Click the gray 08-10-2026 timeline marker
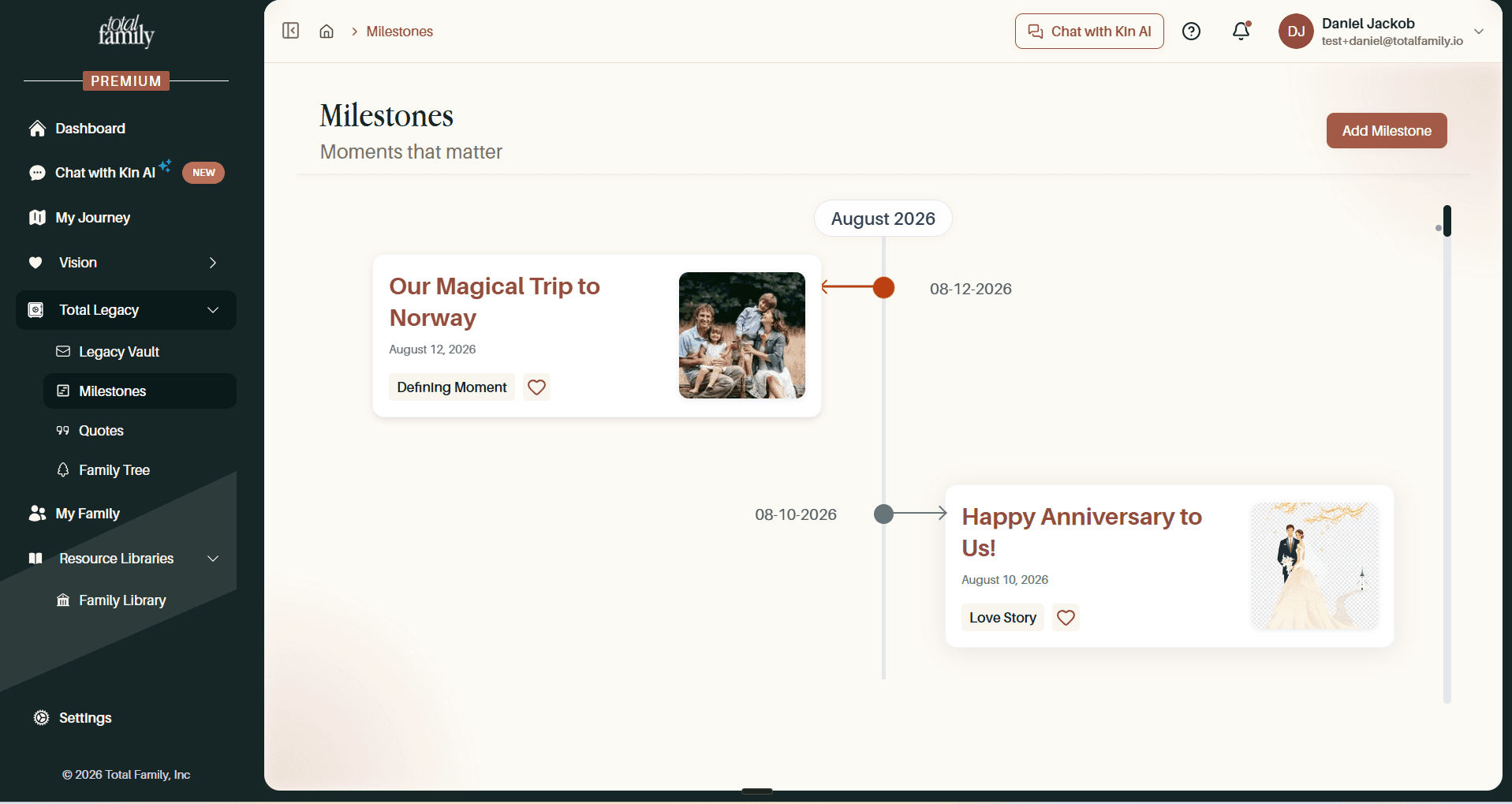This screenshot has height=804, width=1512. (884, 514)
